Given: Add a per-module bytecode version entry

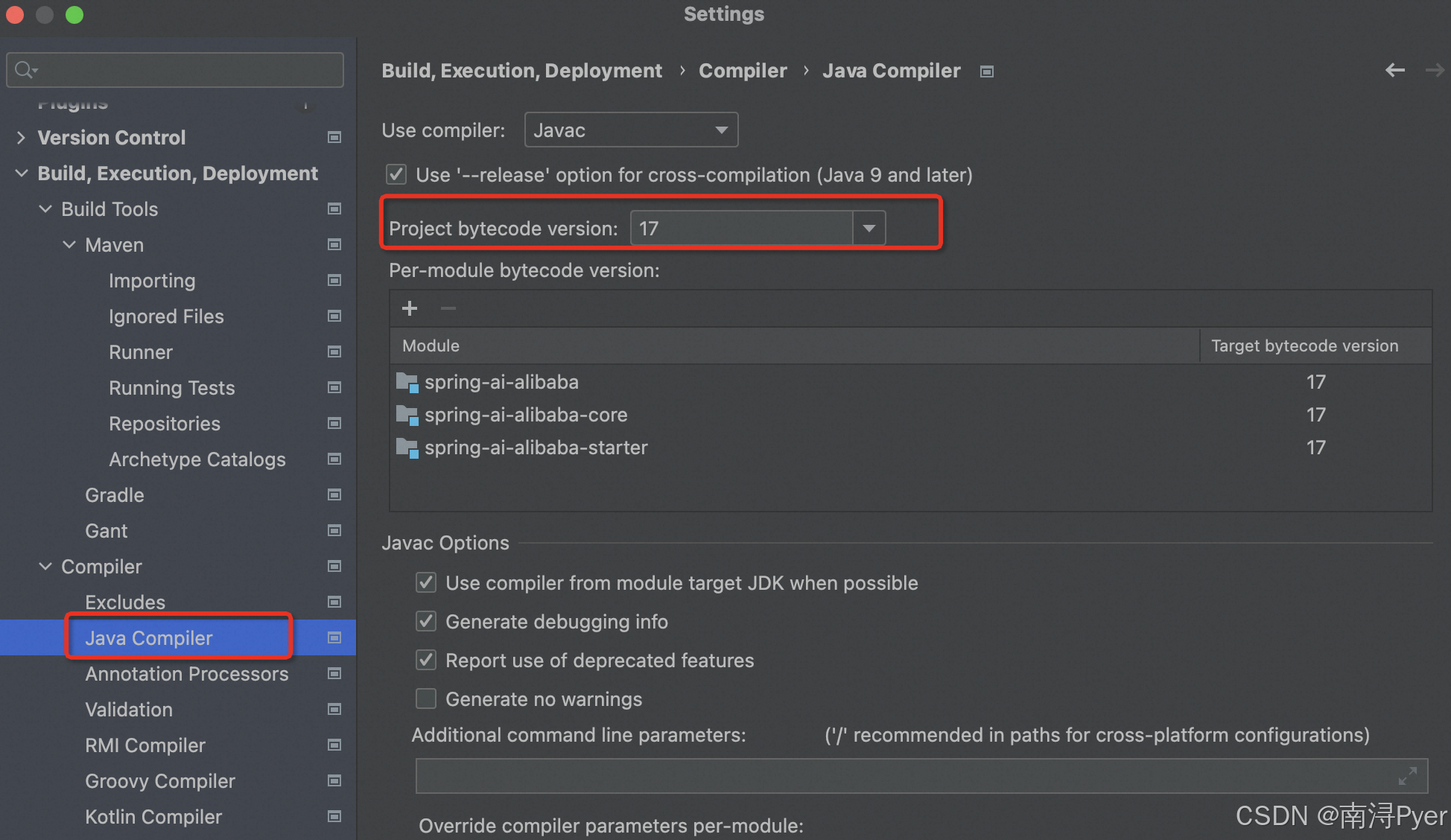Looking at the screenshot, I should coord(410,308).
